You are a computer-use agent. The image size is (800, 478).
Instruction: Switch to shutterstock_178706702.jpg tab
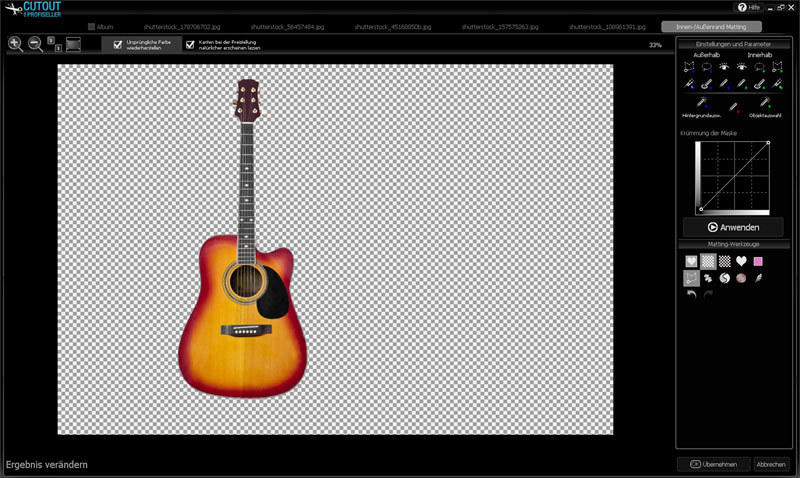[x=182, y=27]
